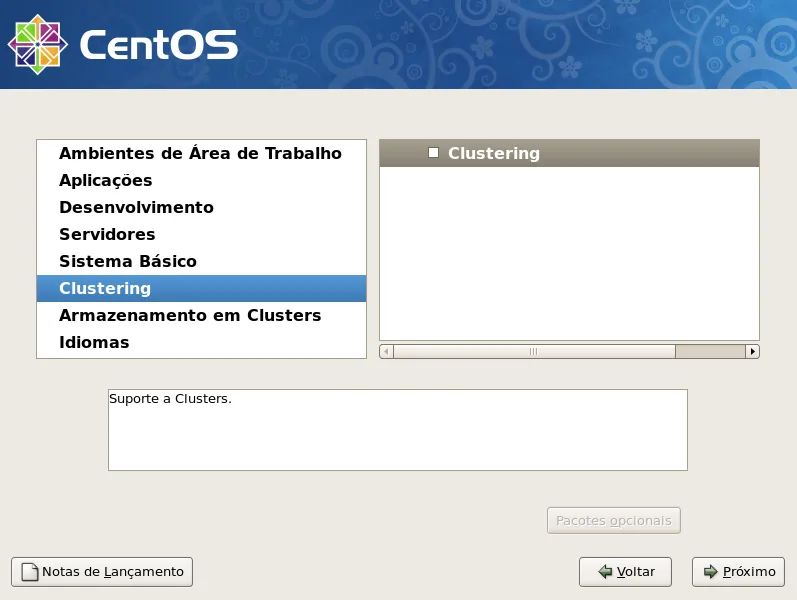Click the scrollbar left arrow
797x600 pixels.
pos(386,351)
